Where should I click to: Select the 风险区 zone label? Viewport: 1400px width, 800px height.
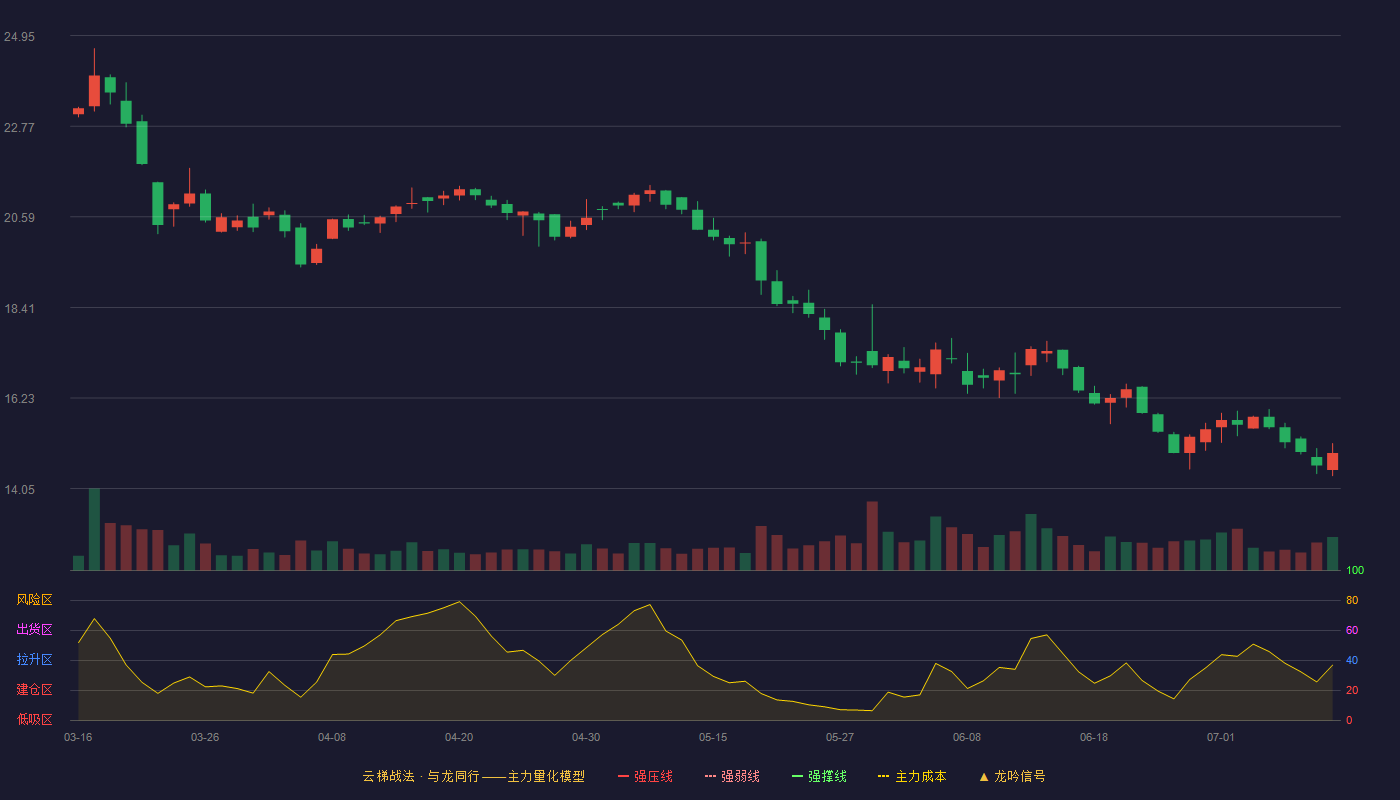(x=34, y=600)
